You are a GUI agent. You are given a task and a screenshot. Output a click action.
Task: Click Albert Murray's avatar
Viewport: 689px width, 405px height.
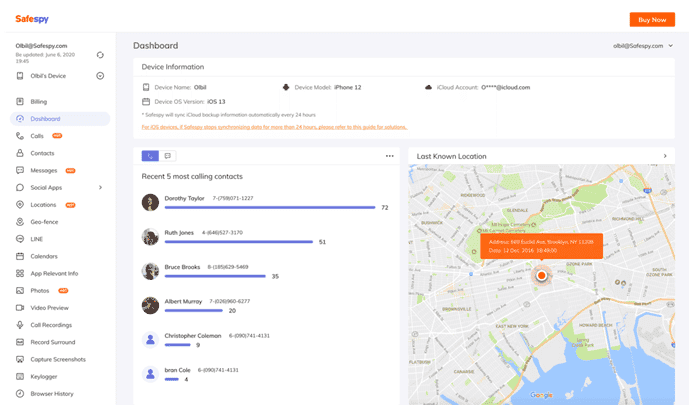(150, 306)
